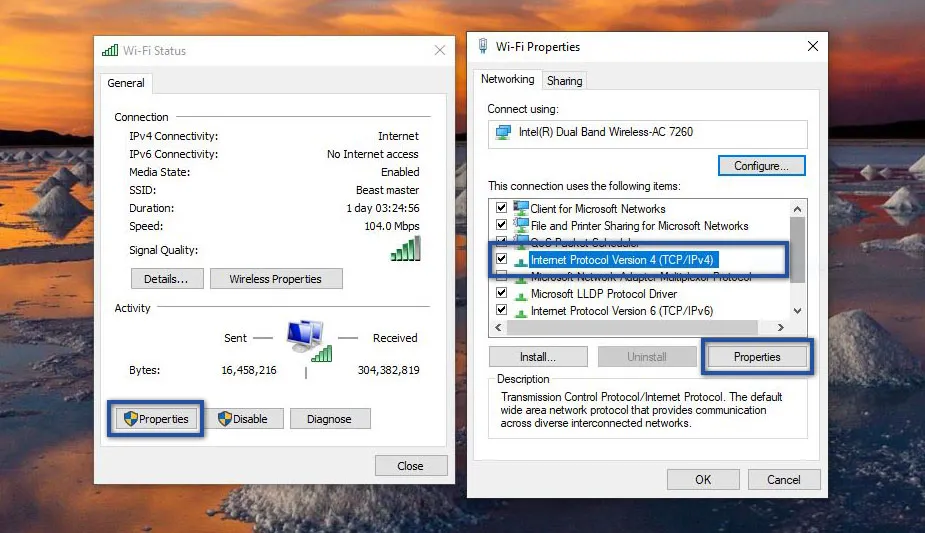The image size is (925, 533).
Task: Click the Microsoft LLDP Protocol Driver icon
Action: point(521,295)
